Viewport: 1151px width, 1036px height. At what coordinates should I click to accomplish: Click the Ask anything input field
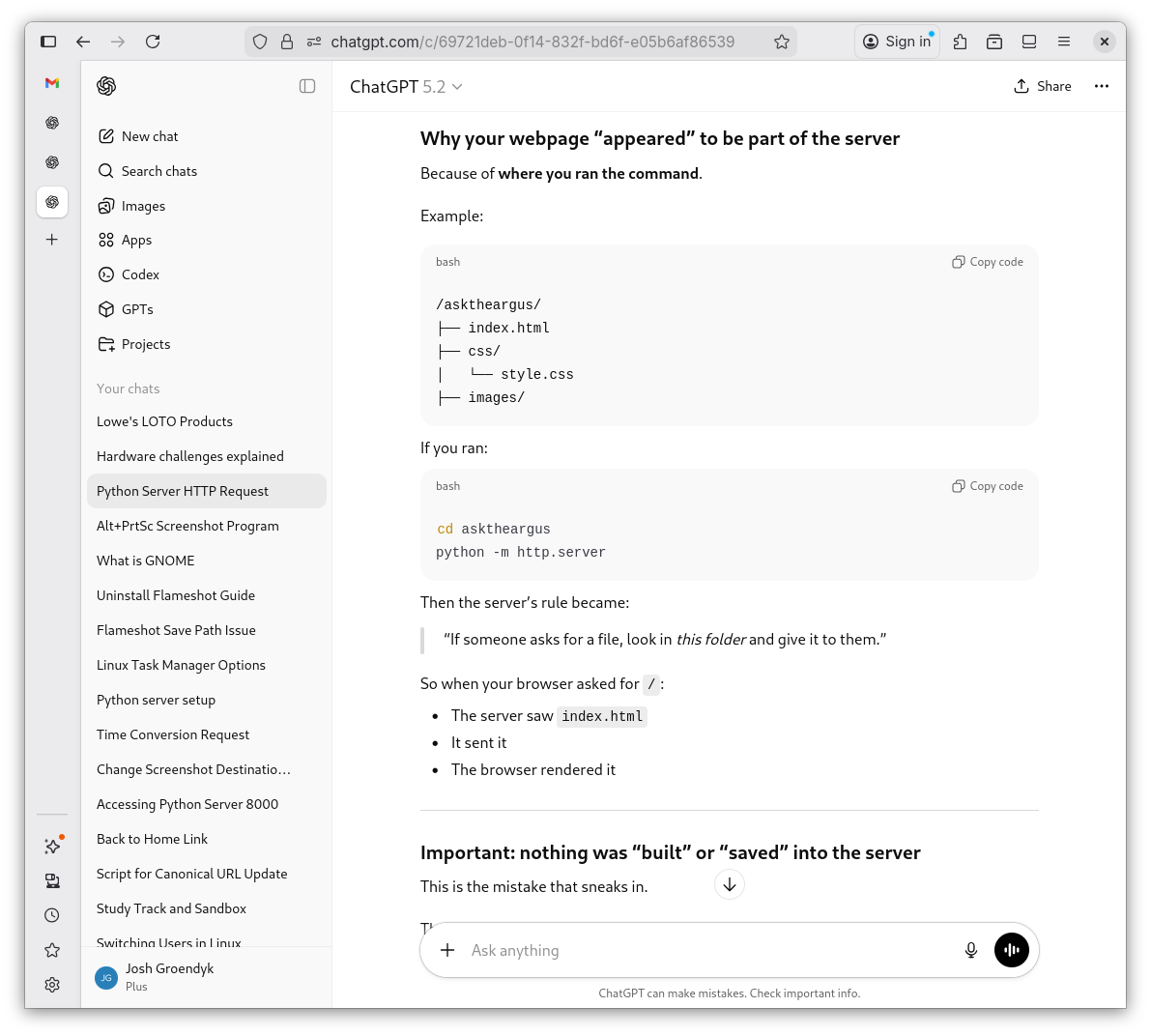pos(676,950)
